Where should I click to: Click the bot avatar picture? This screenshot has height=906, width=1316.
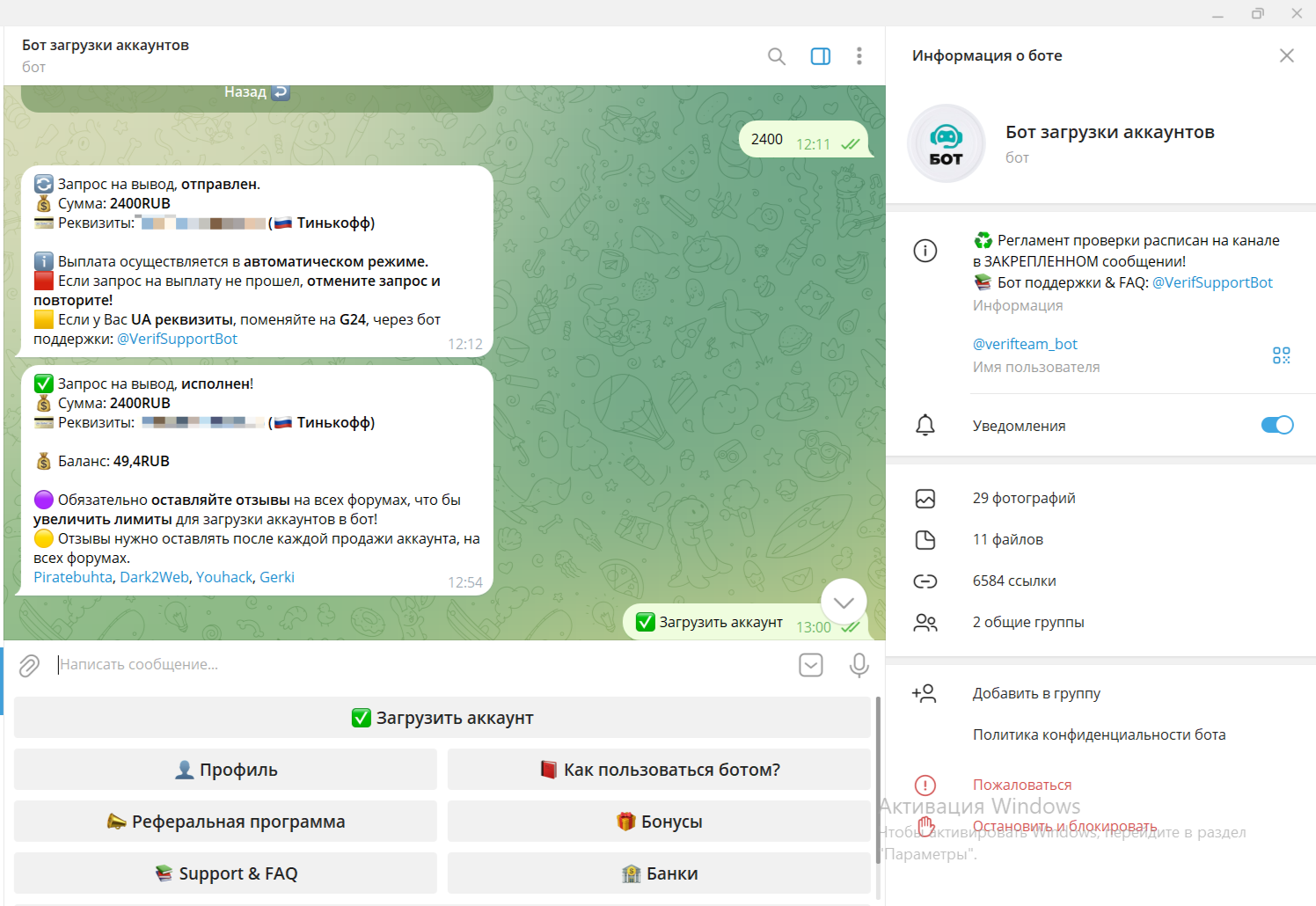[x=946, y=143]
